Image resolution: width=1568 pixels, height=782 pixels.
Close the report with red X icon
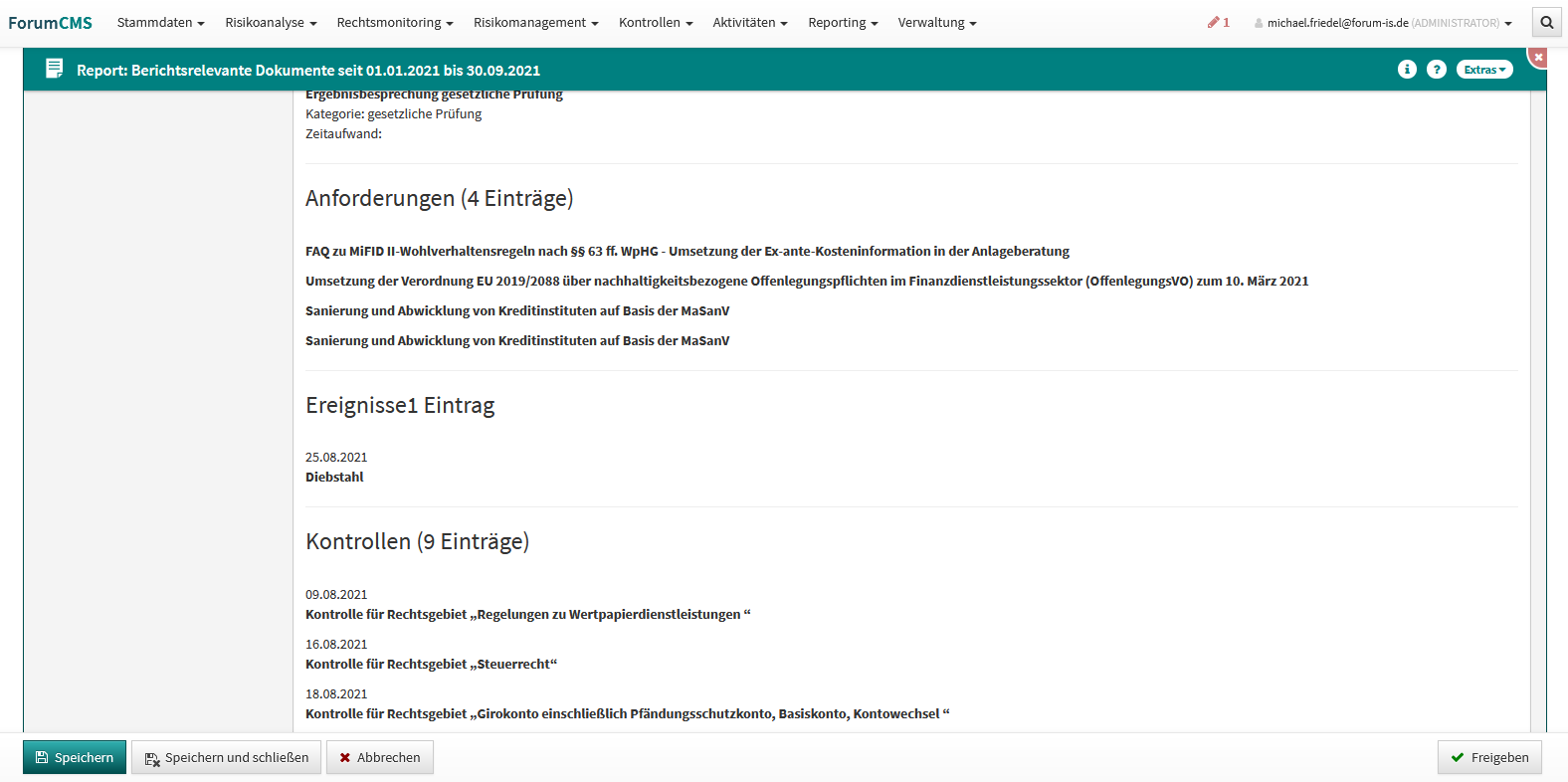point(1538,58)
